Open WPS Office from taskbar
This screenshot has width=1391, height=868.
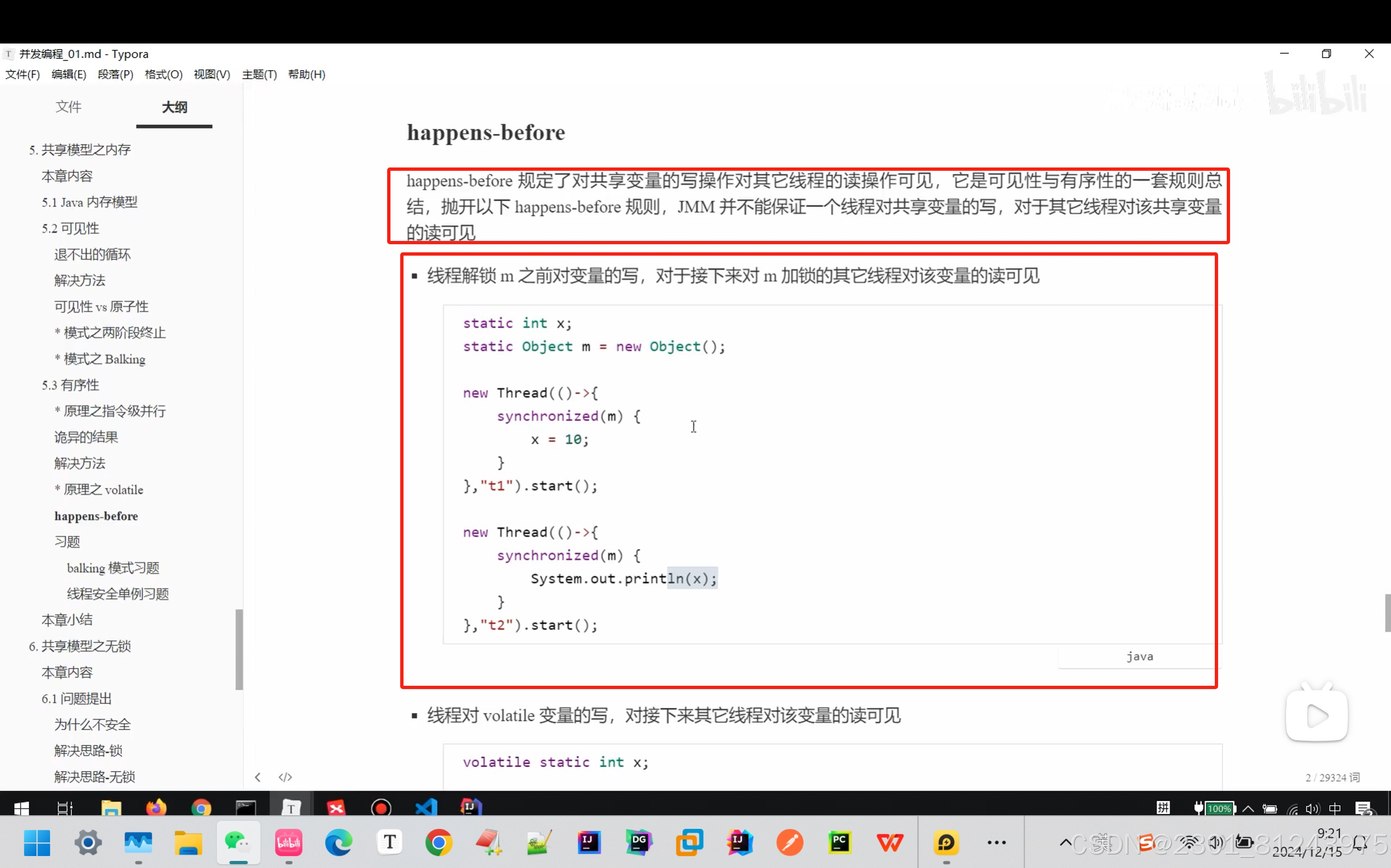[890, 842]
